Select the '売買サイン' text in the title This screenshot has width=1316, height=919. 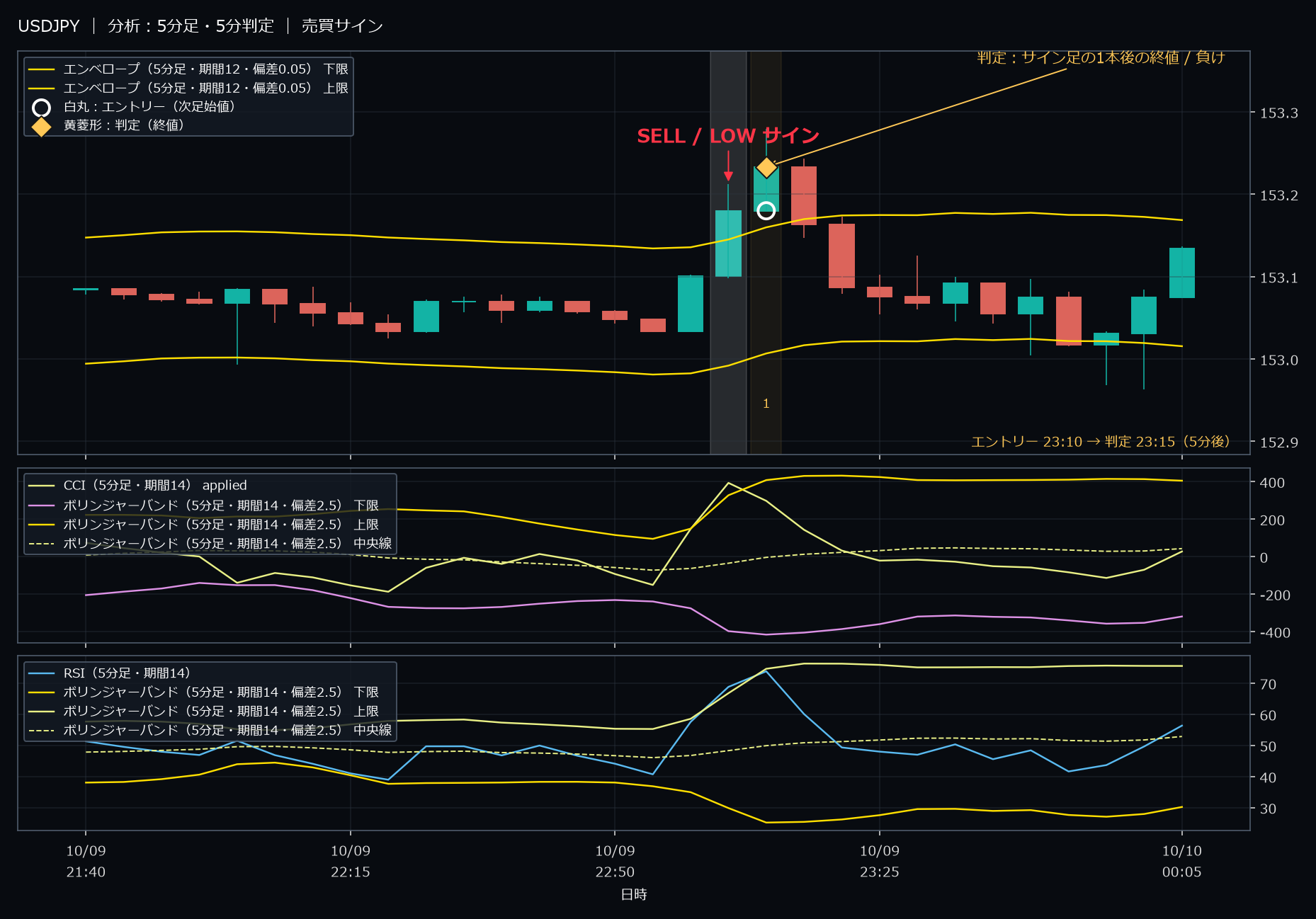pos(342,26)
